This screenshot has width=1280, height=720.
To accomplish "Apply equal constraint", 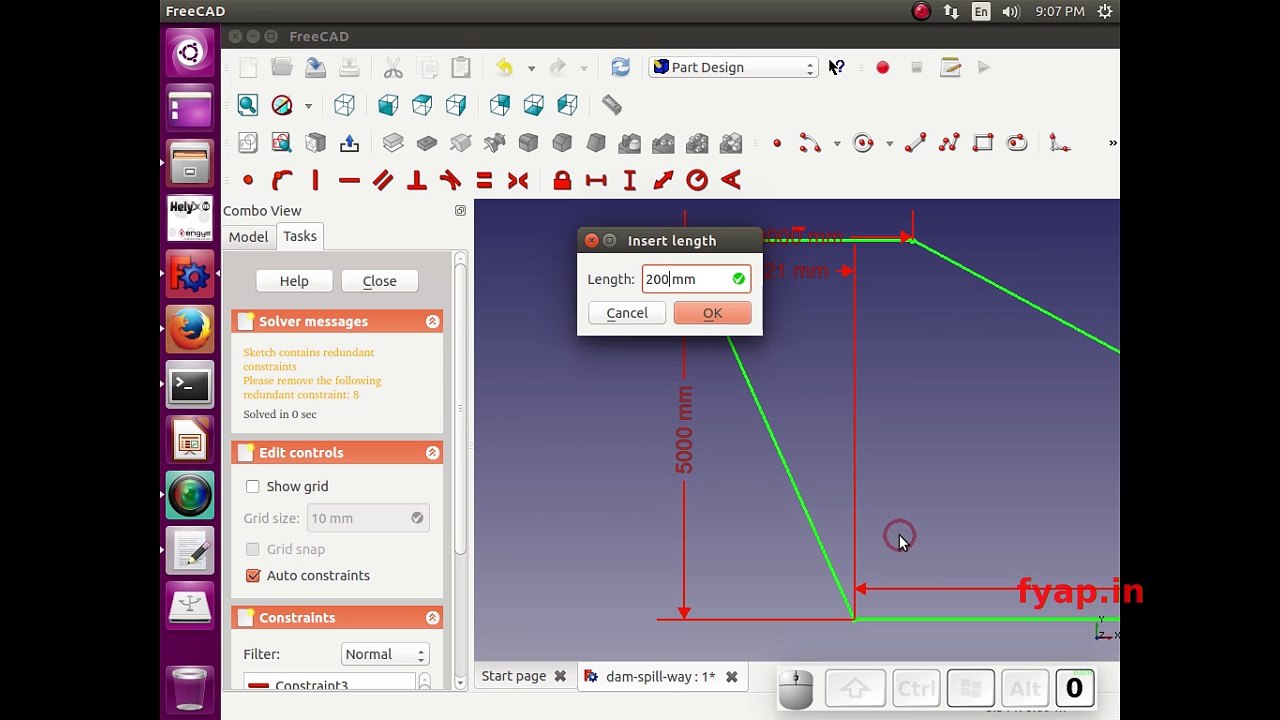I will pyautogui.click(x=484, y=181).
